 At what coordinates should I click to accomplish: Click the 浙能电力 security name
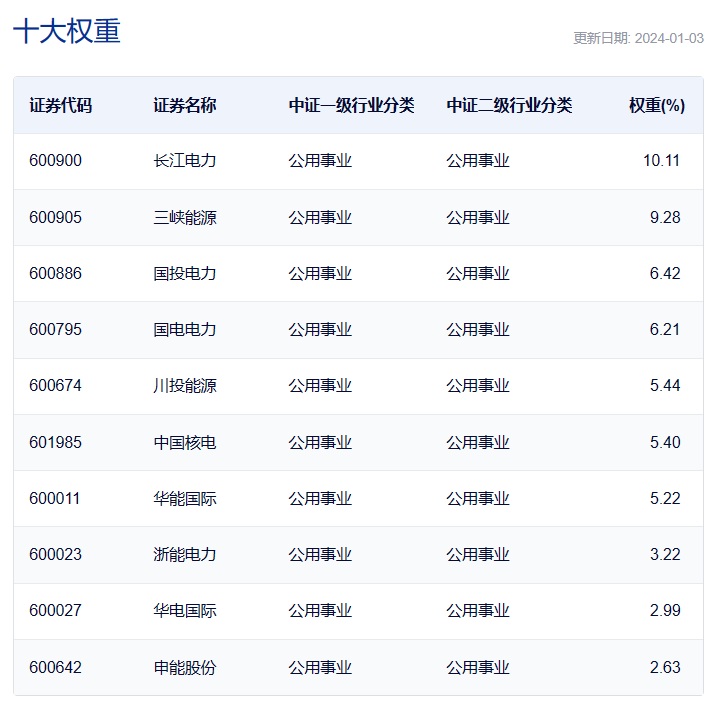click(185, 554)
